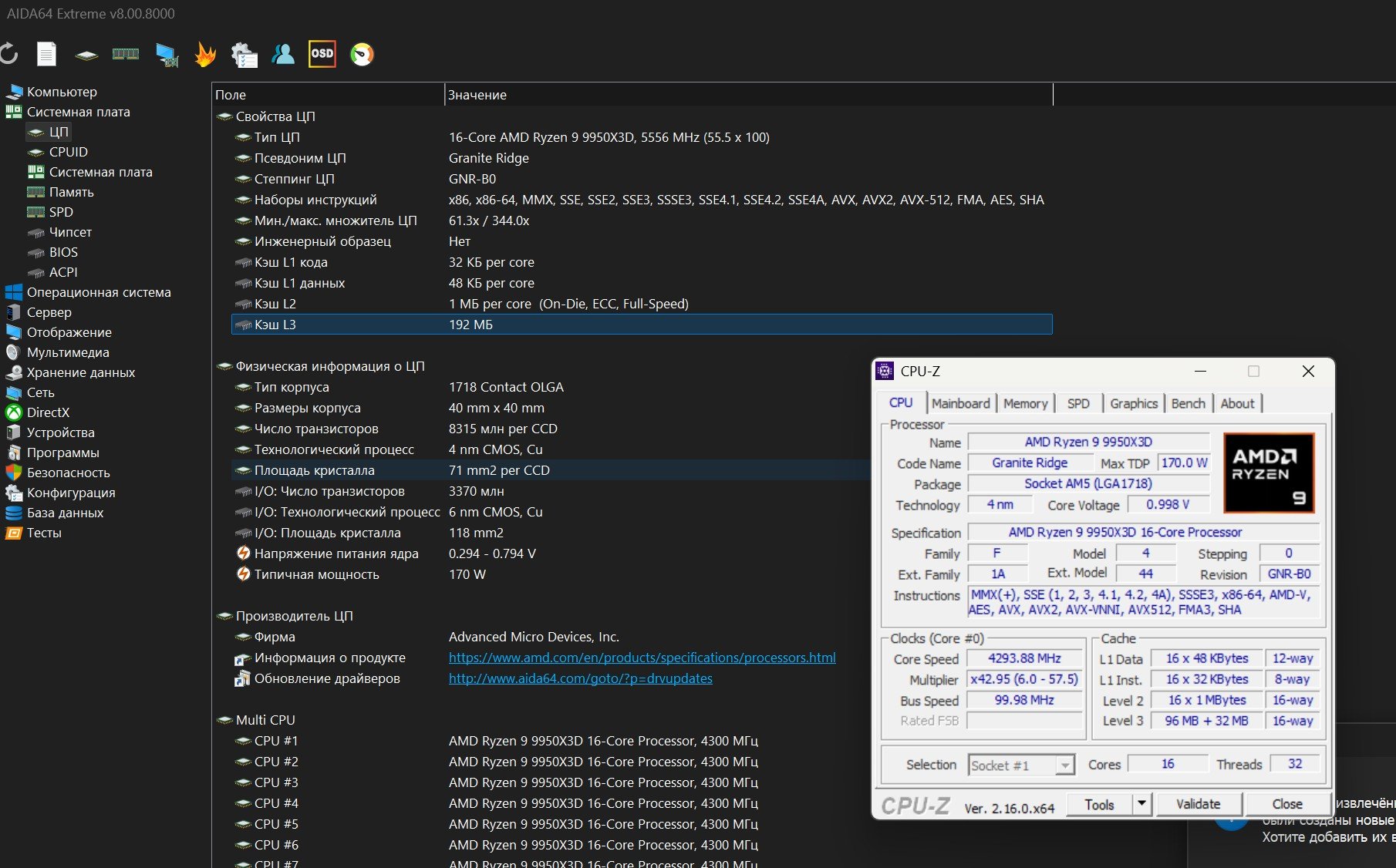1396x868 pixels.
Task: Click the blue users toolbar icon
Action: (283, 54)
